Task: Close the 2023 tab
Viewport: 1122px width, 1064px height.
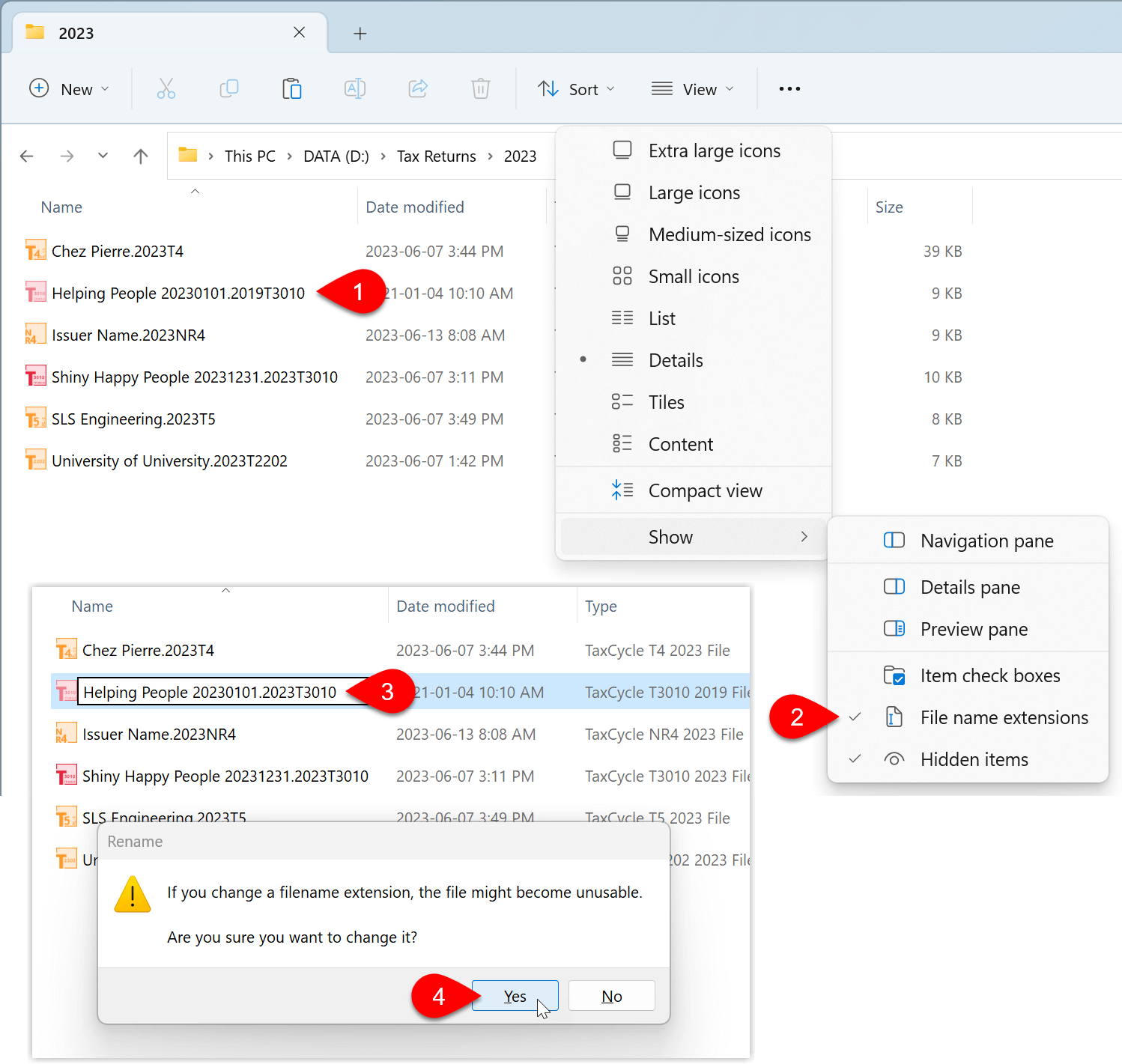Action: click(299, 32)
